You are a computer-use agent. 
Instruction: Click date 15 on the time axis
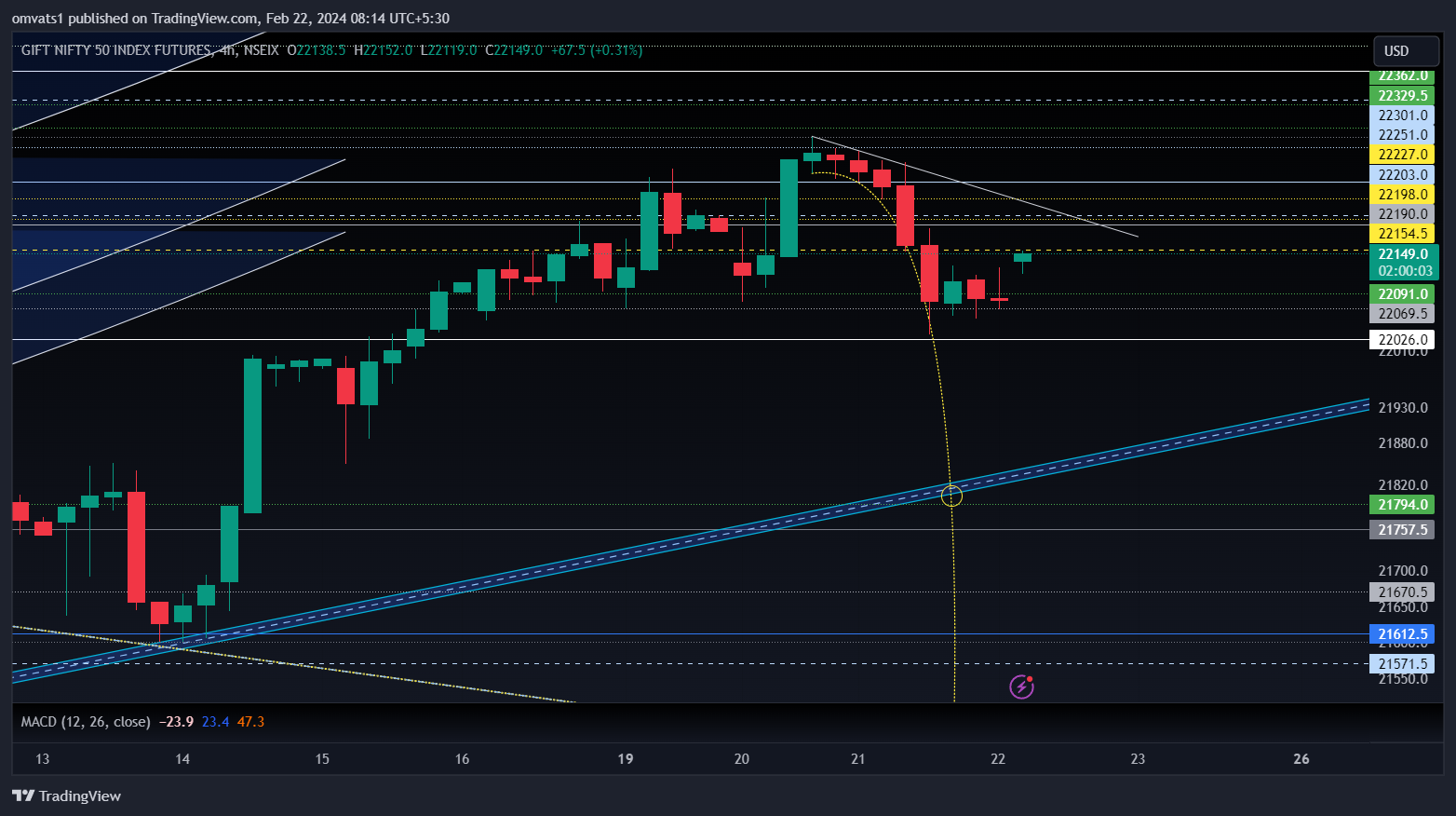[x=322, y=759]
